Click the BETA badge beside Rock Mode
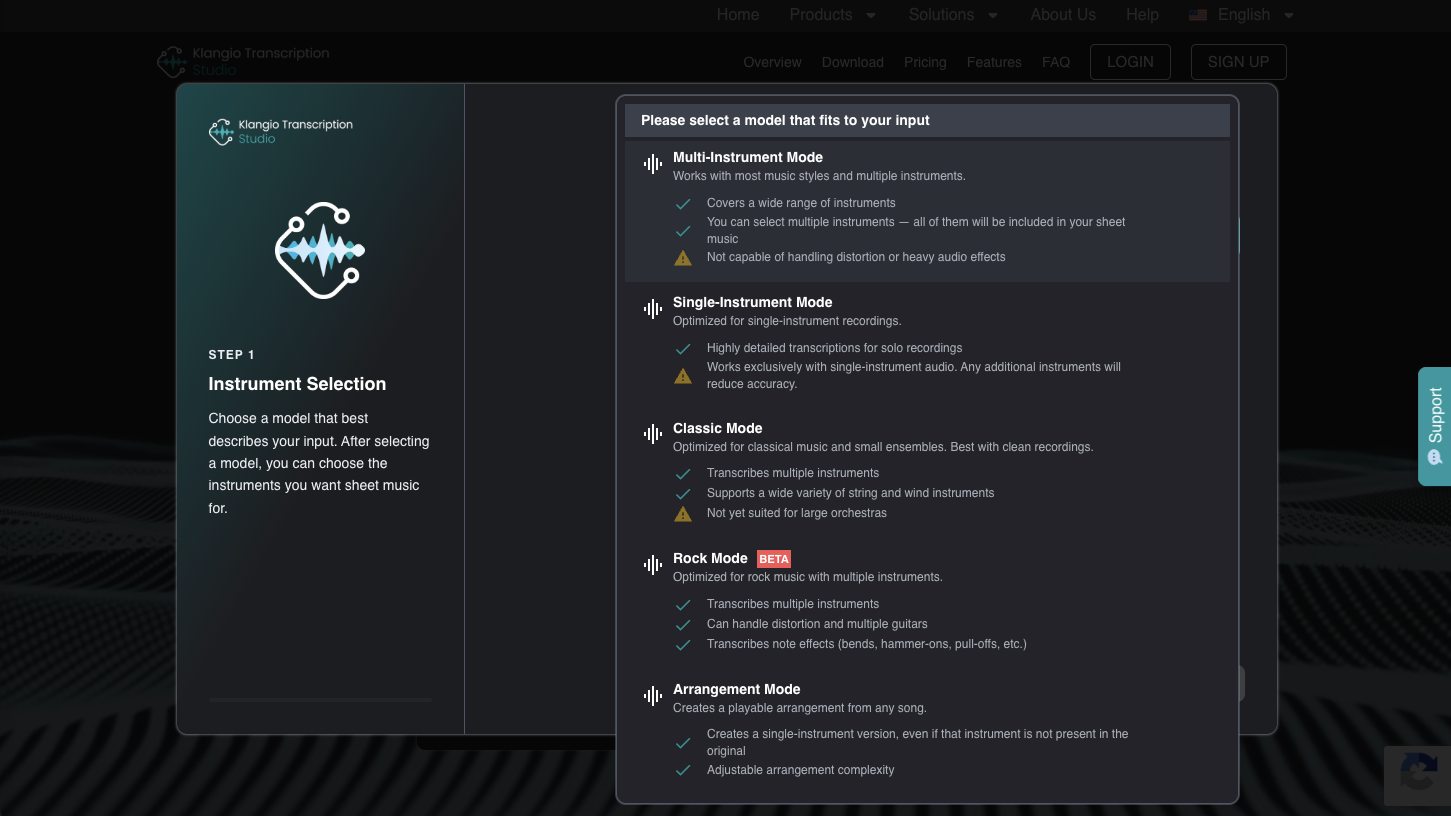 tap(774, 559)
